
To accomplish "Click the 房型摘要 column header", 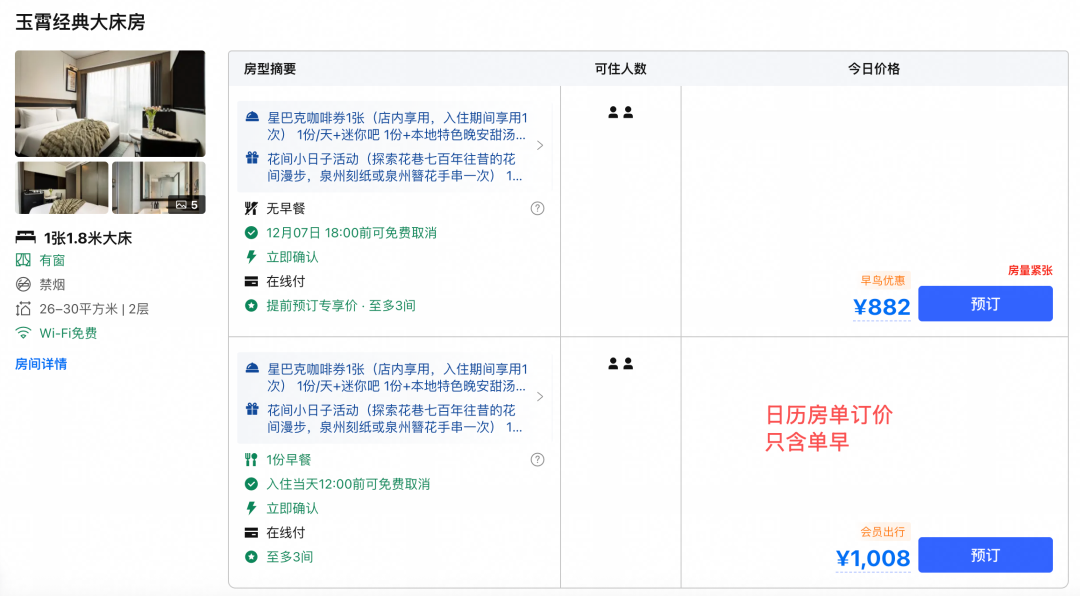I will click(x=270, y=69).
